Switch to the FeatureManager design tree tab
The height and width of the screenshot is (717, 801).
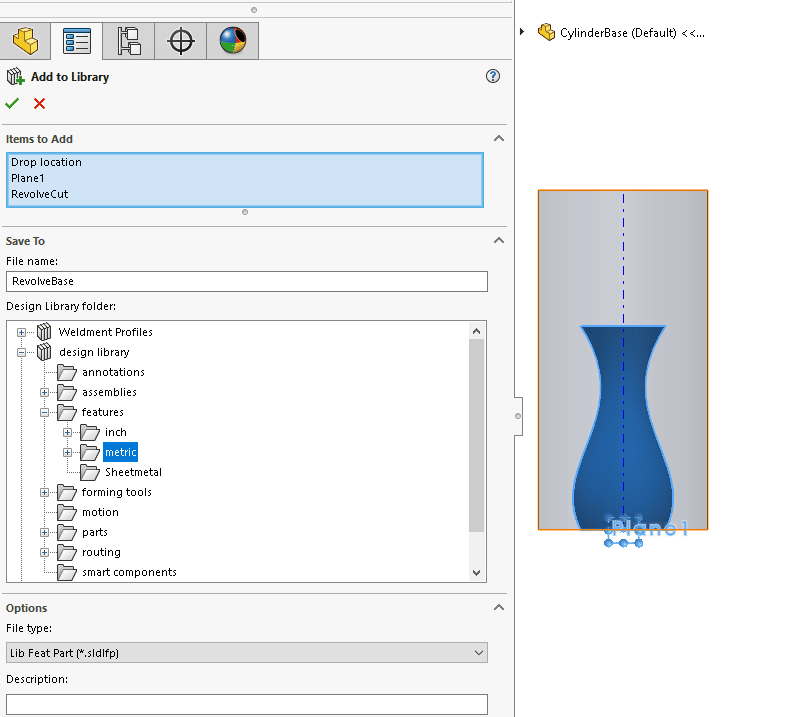[x=25, y=40]
